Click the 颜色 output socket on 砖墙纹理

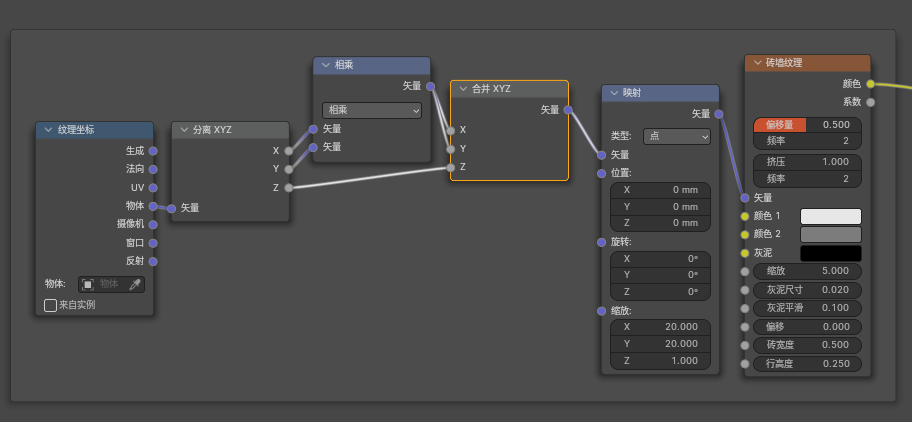870,84
